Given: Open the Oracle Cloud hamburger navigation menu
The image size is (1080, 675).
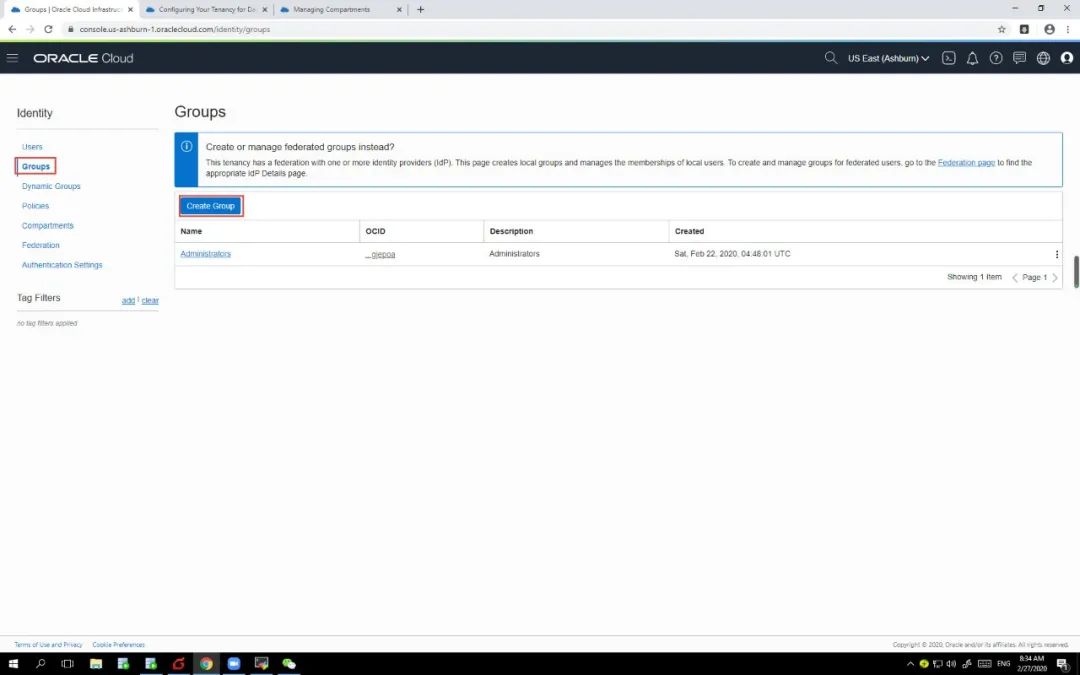Looking at the screenshot, I should click(x=12, y=58).
